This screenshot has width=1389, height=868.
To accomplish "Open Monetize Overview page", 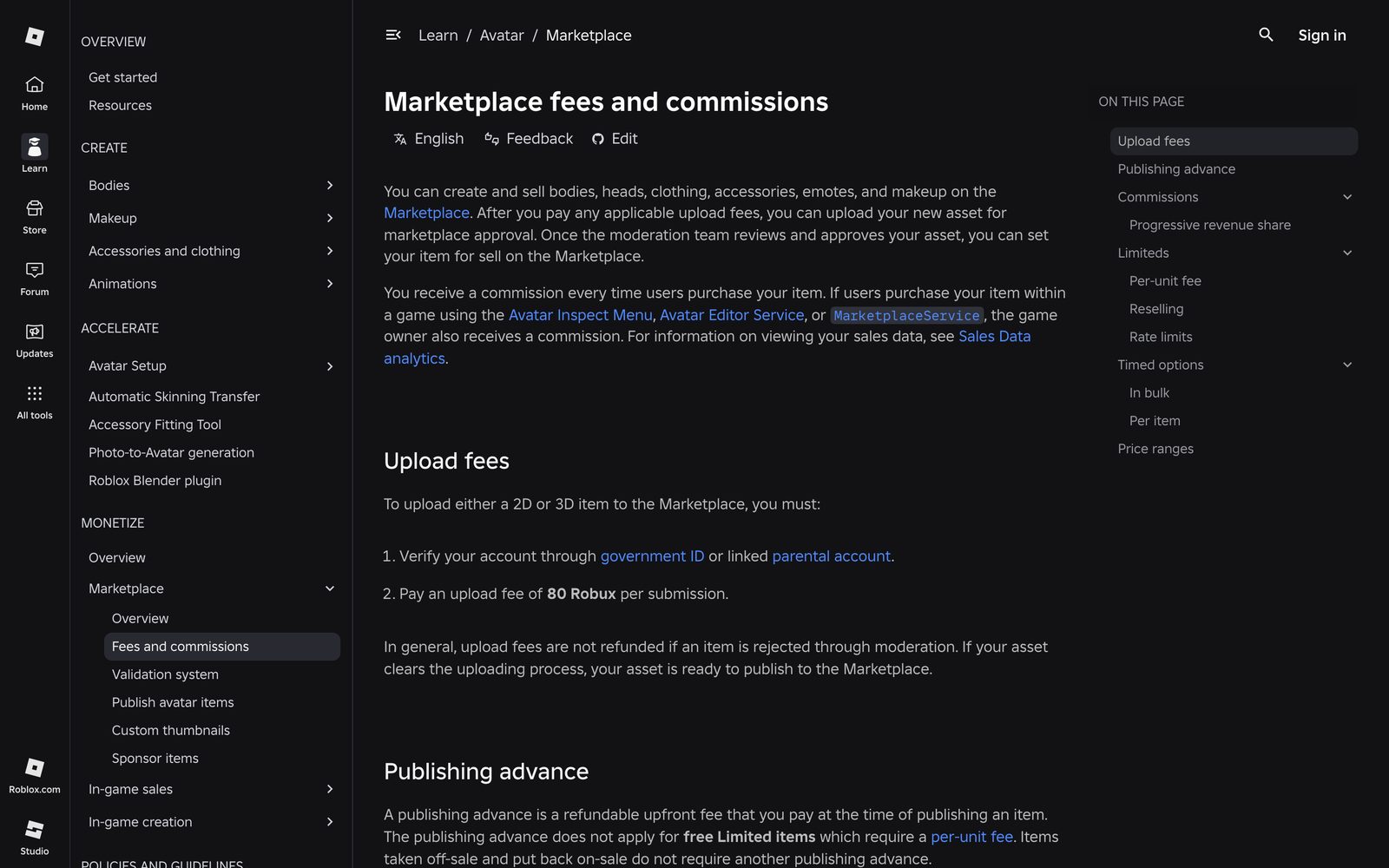I will pos(117,557).
